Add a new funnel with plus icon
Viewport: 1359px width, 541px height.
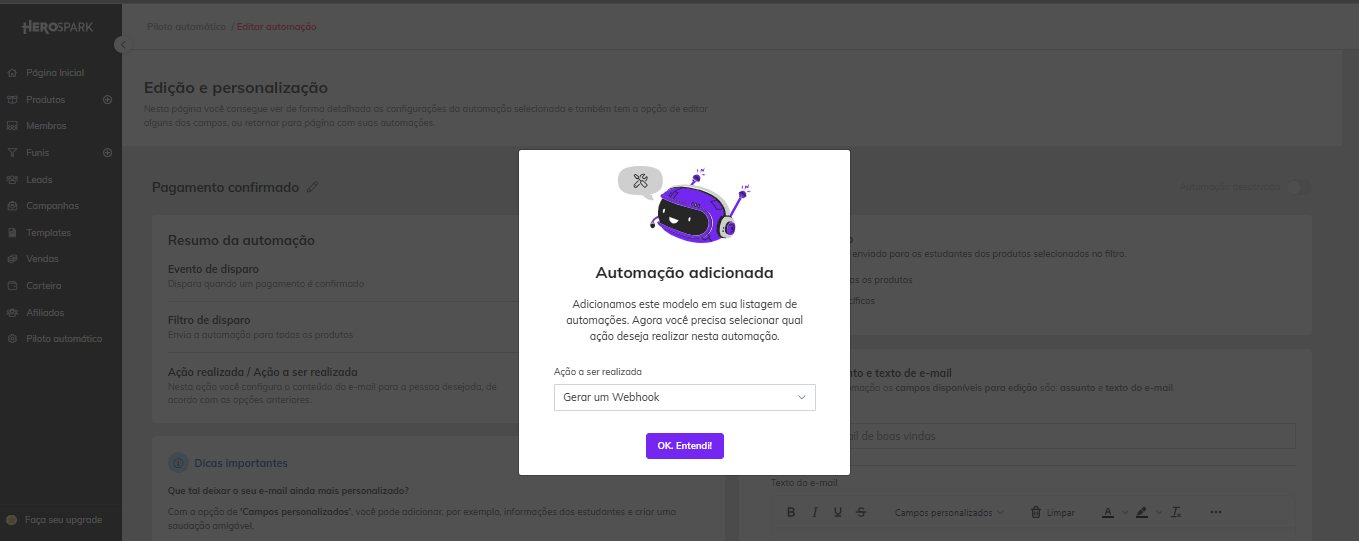coord(107,153)
